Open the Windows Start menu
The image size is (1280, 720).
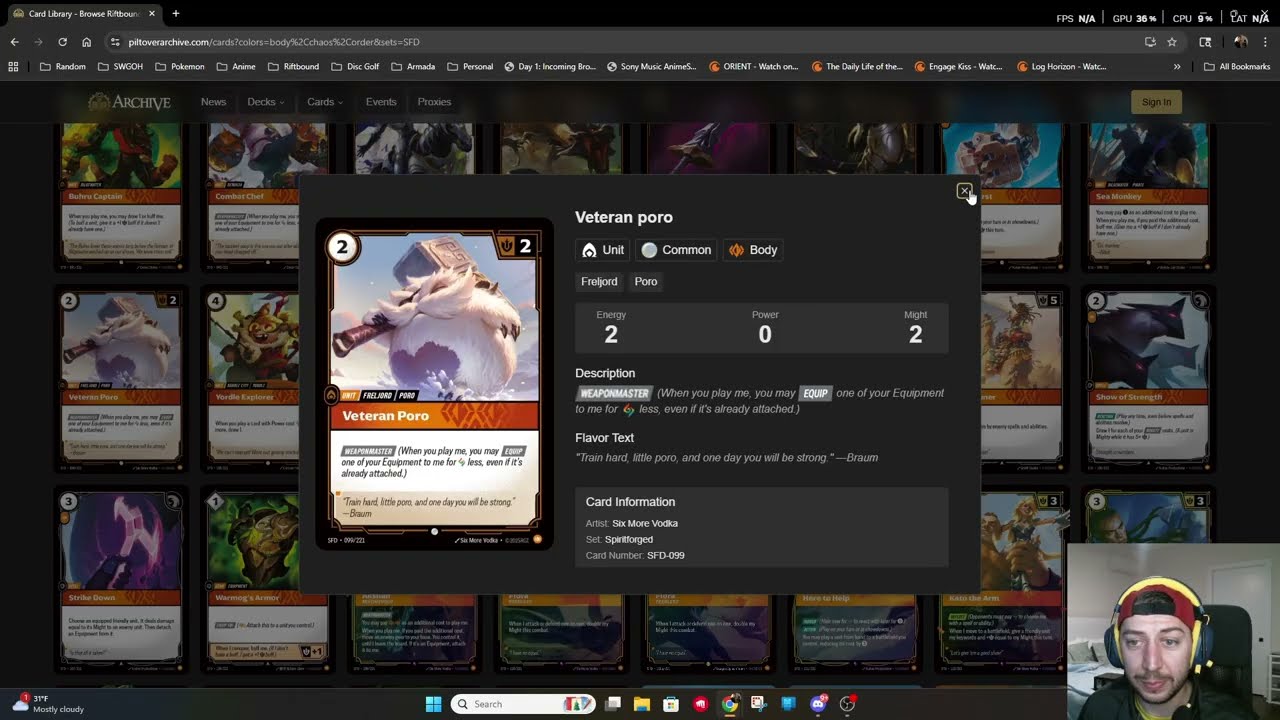pos(433,704)
